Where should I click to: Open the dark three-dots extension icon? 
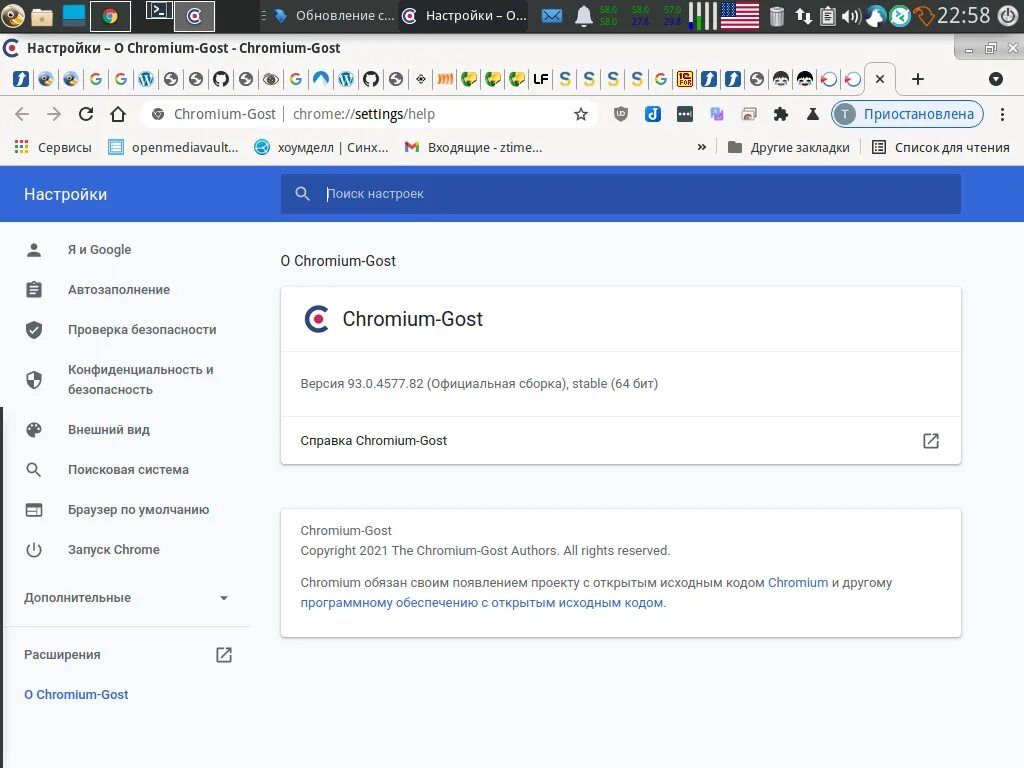684,114
